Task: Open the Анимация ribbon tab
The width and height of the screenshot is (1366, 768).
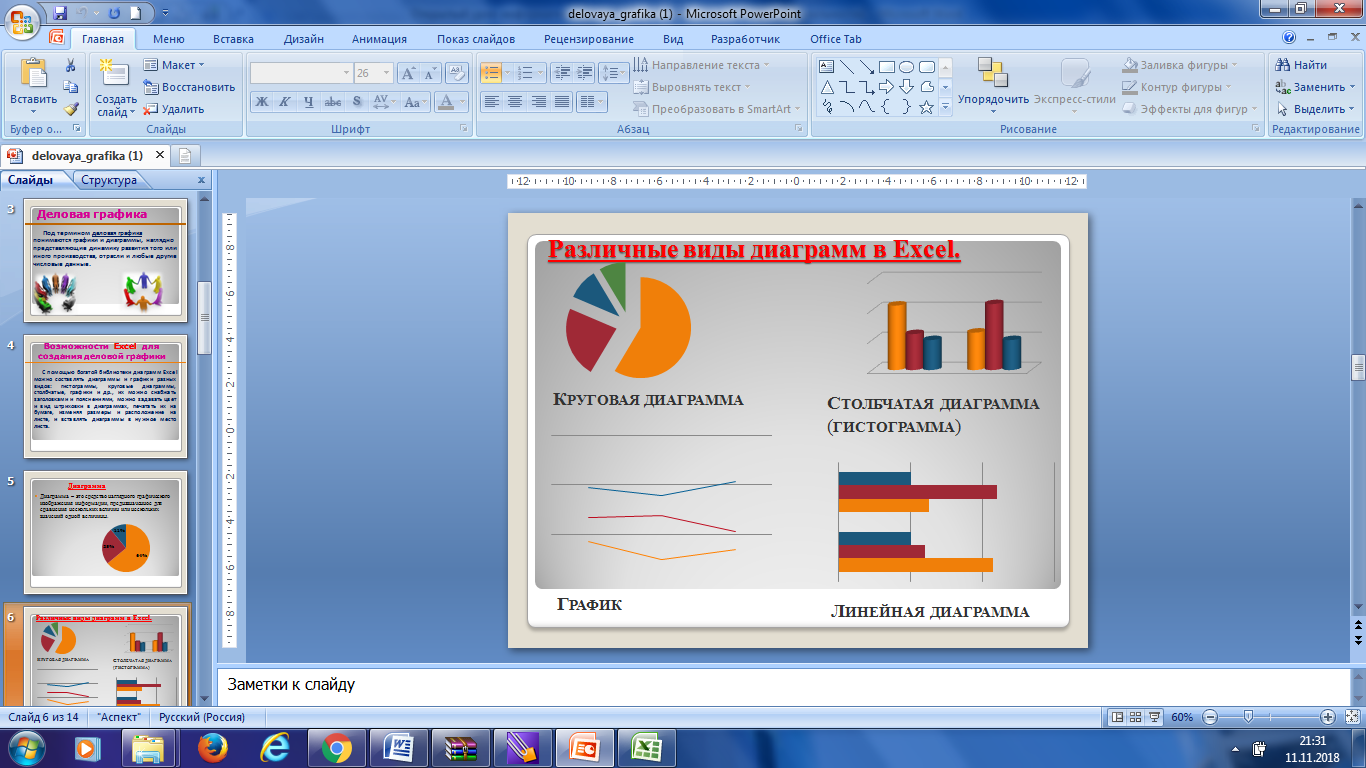Action: coord(379,39)
